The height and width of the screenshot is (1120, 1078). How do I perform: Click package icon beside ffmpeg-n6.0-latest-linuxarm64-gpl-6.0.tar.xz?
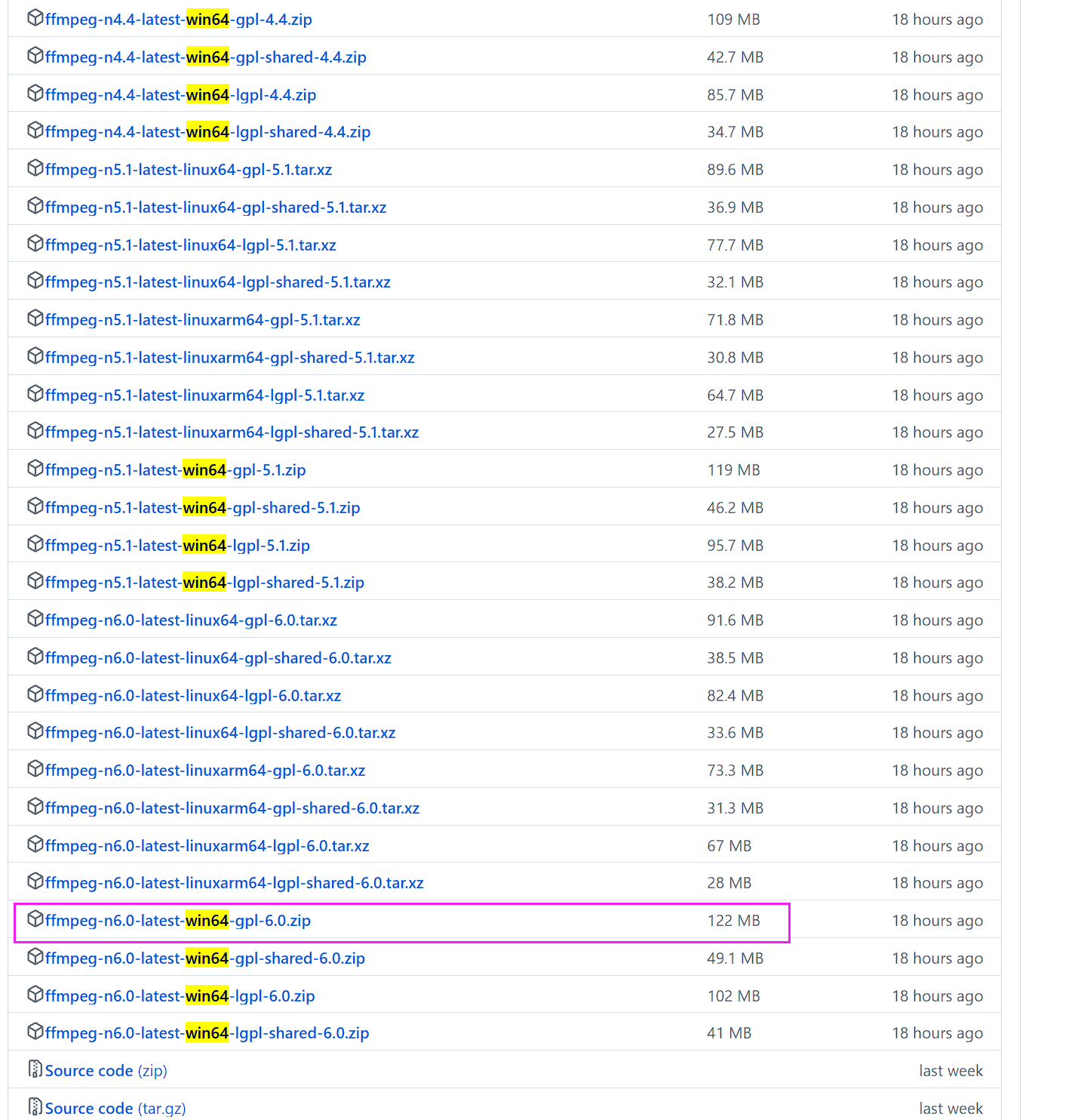click(x=35, y=769)
